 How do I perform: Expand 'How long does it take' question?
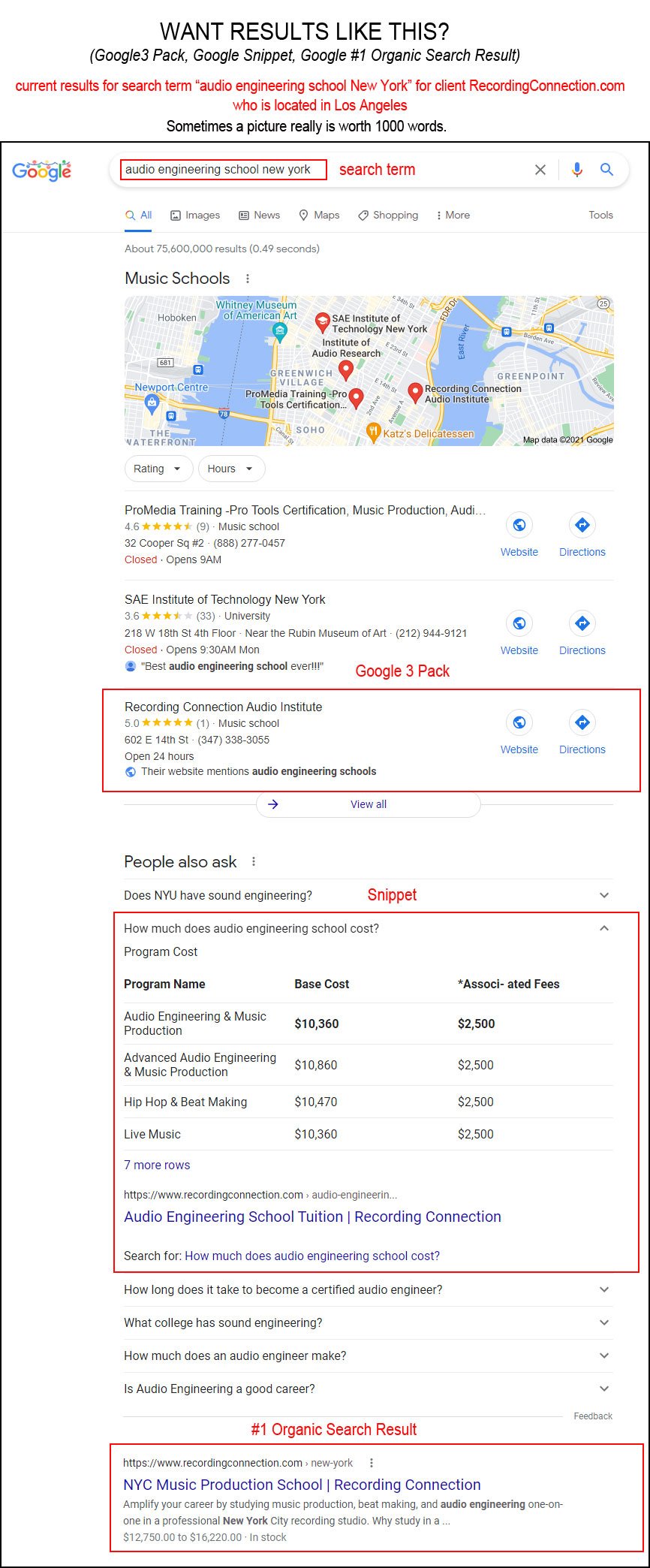pos(369,1289)
